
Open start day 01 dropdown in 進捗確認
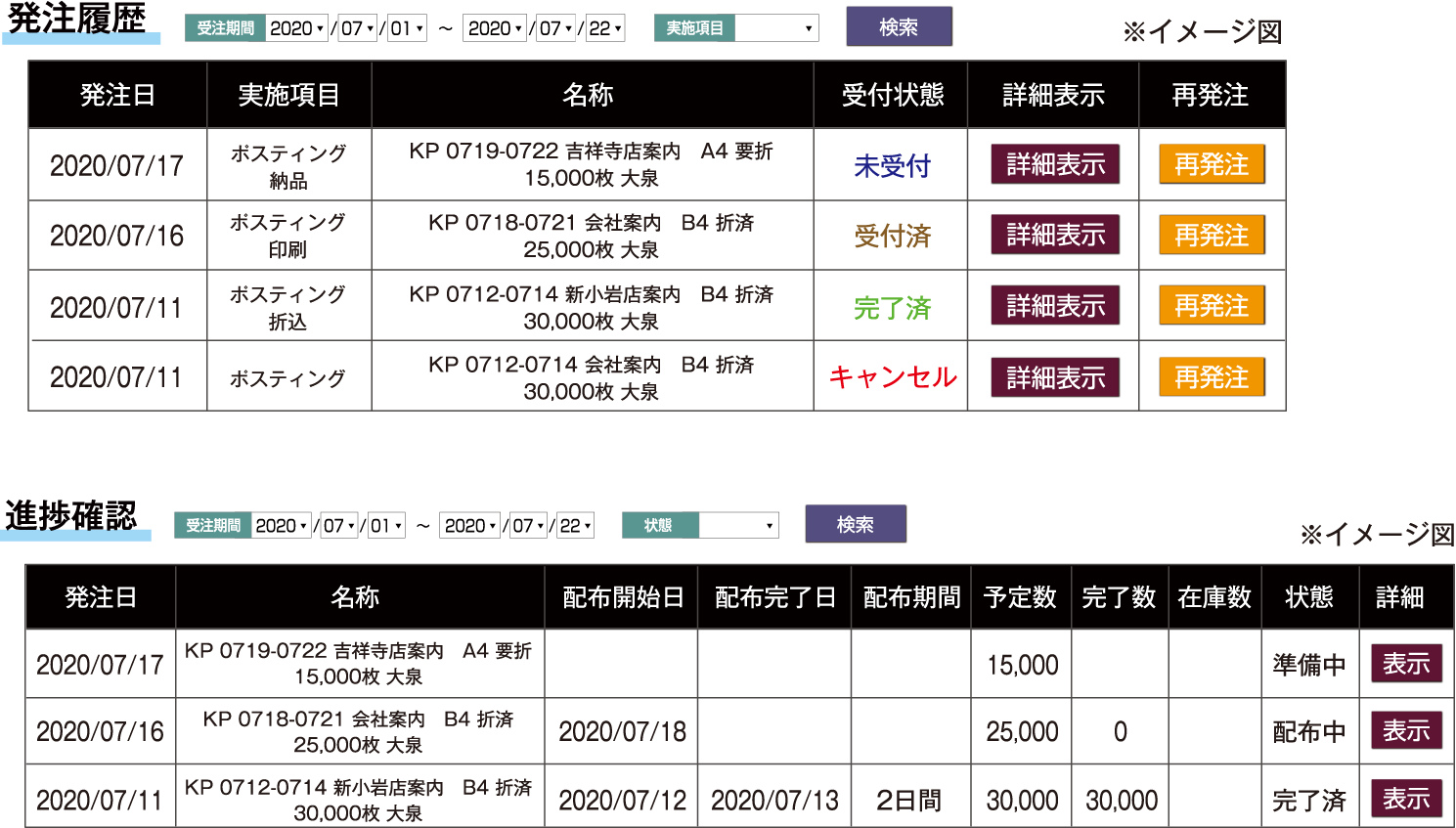[386, 525]
